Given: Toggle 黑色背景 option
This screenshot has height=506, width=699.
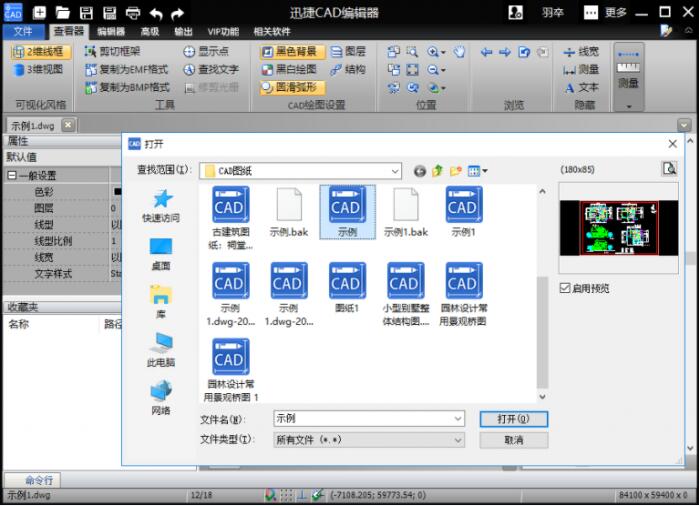Looking at the screenshot, I should pyautogui.click(x=292, y=51).
